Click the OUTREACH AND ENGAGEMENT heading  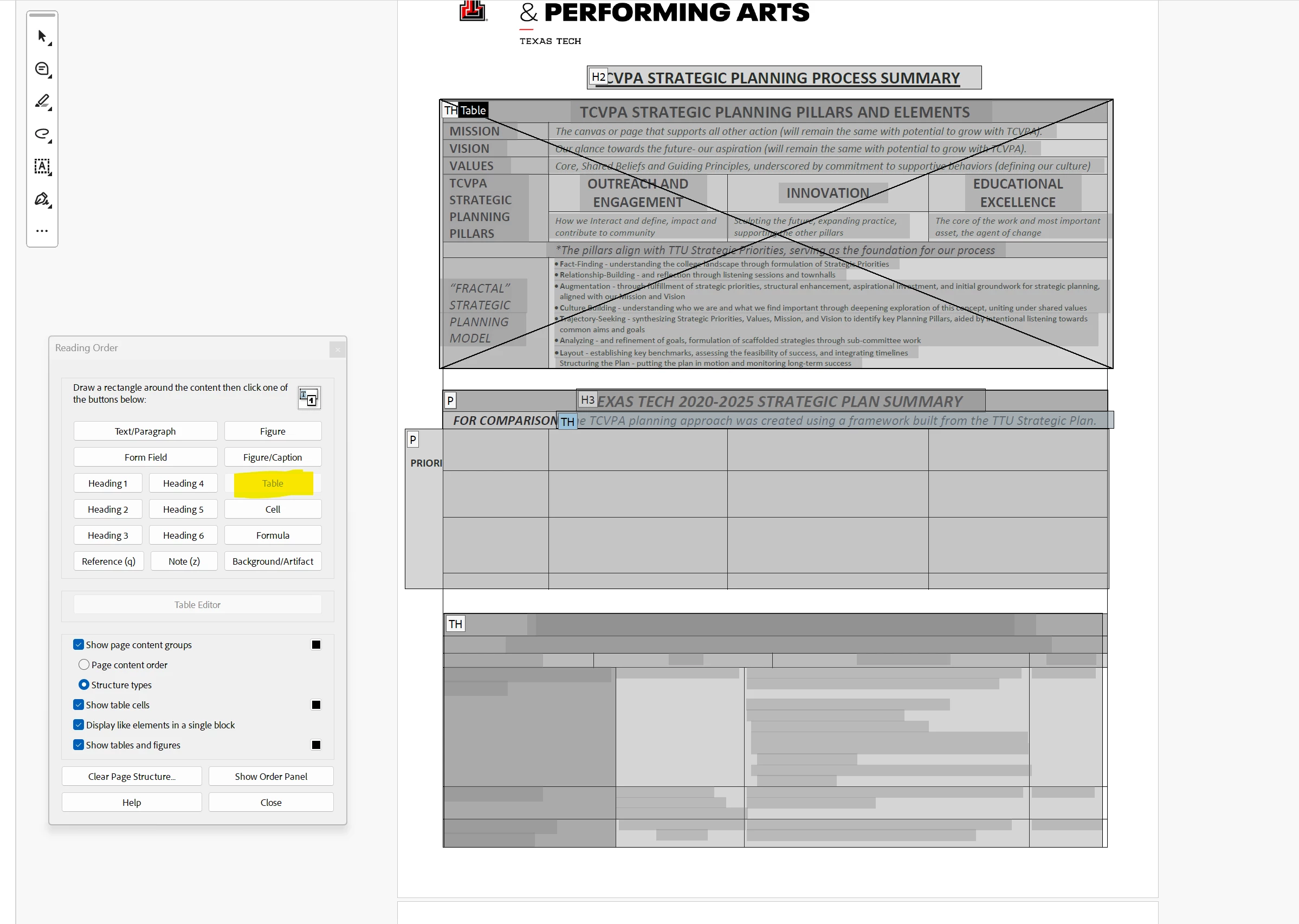637,193
